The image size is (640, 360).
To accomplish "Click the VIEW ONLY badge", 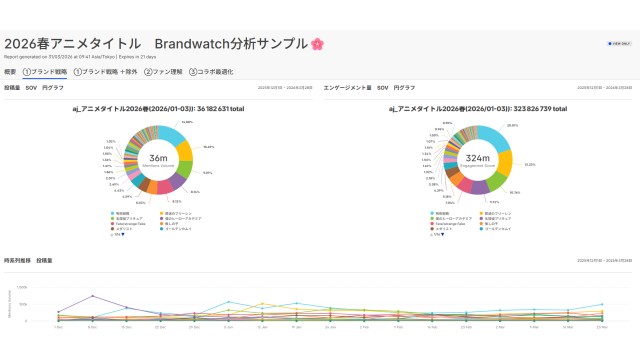I will (619, 44).
